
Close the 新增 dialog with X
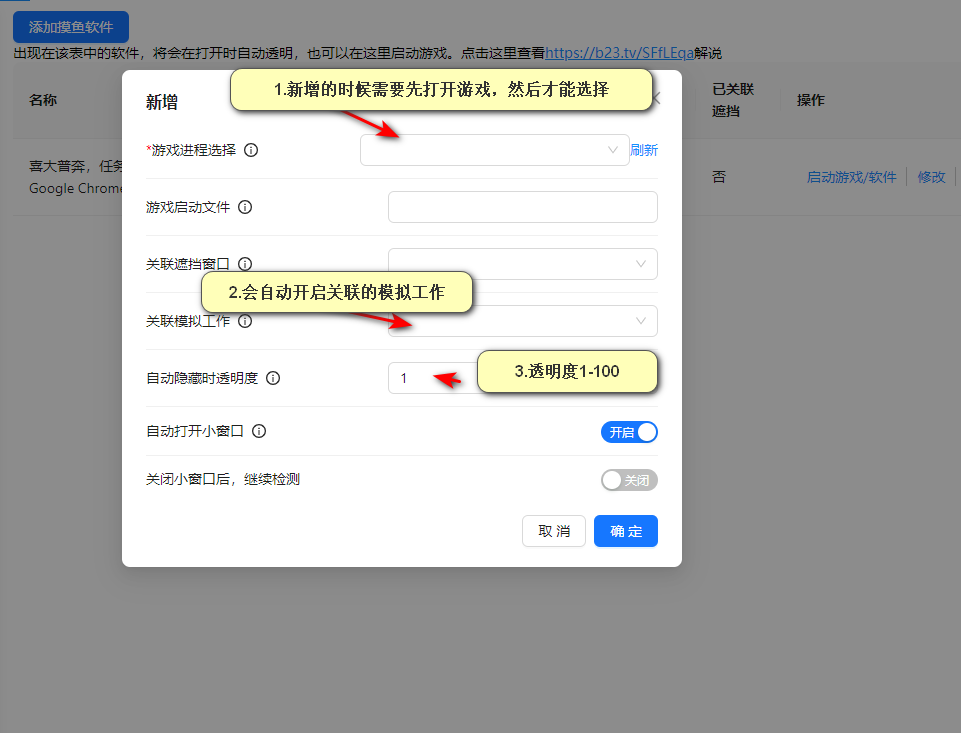click(x=657, y=99)
